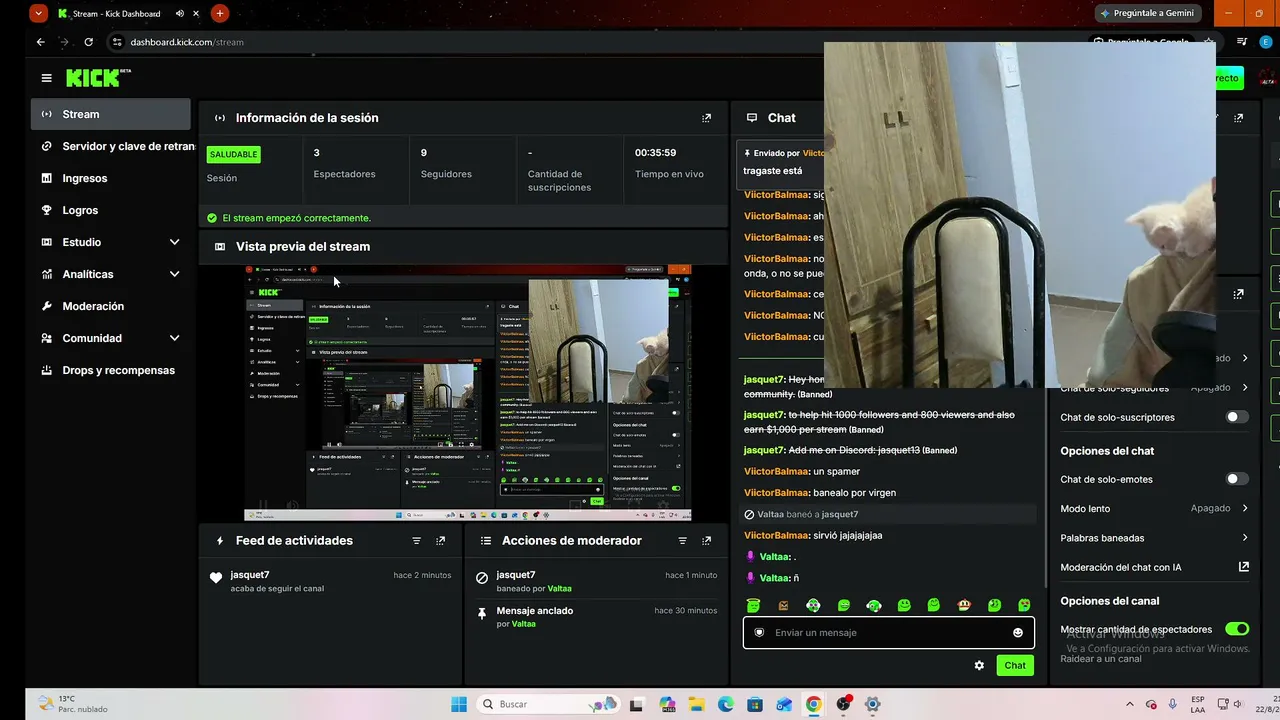The image size is (1280, 720).
Task: Open Modo lento options
Action: click(x=1154, y=508)
